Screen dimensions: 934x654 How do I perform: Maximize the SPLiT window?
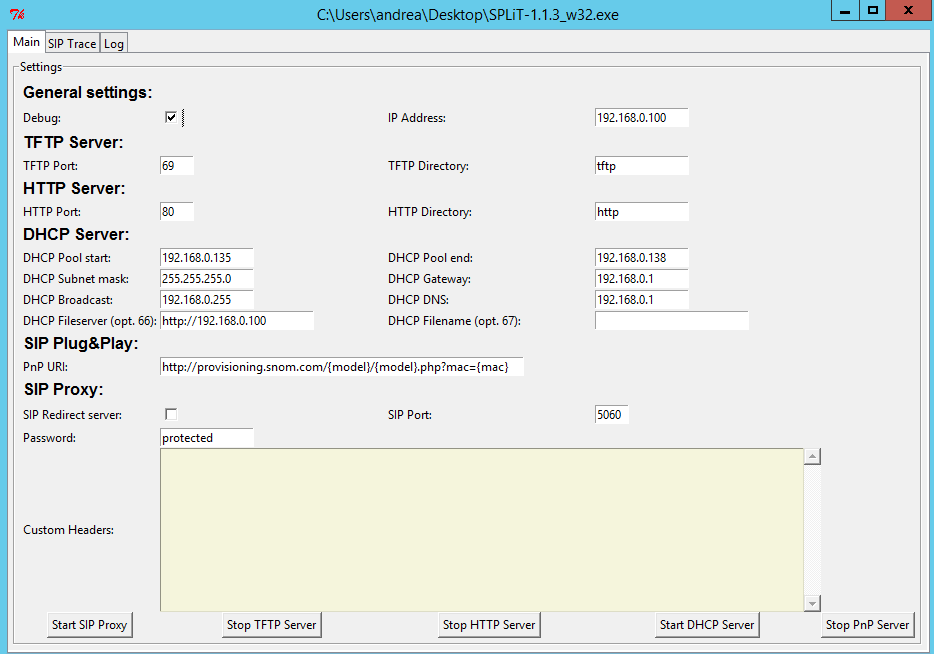[x=873, y=10]
